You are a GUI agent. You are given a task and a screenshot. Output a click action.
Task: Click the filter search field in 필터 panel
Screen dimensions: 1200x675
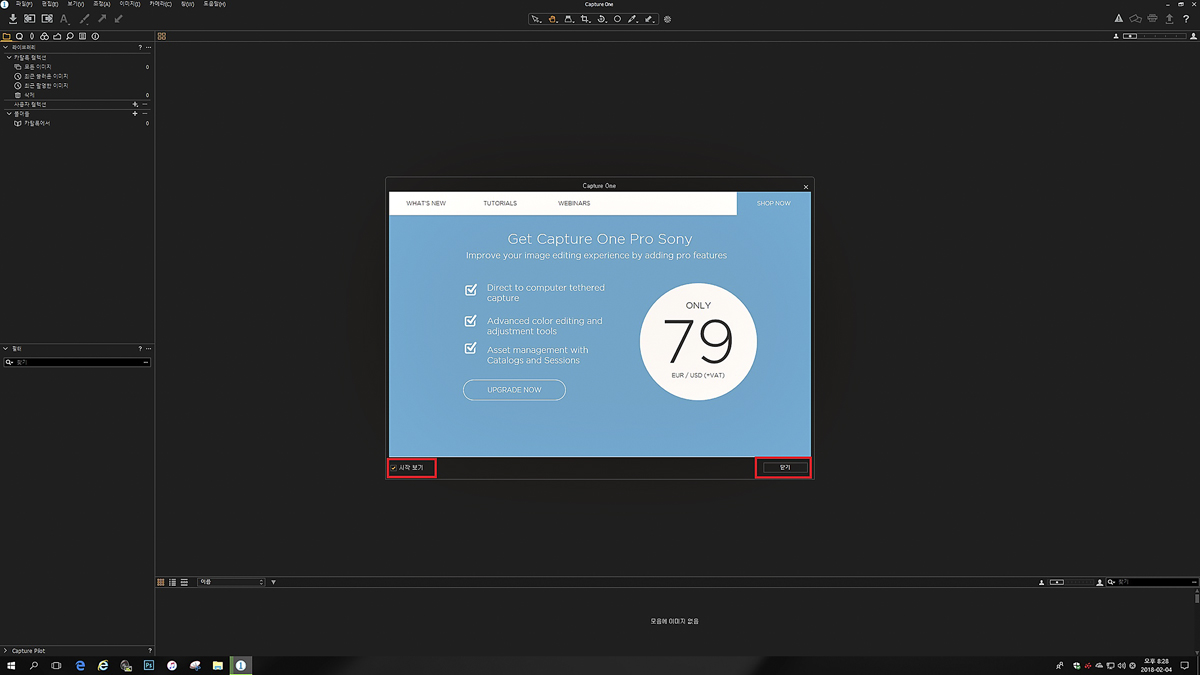77,362
